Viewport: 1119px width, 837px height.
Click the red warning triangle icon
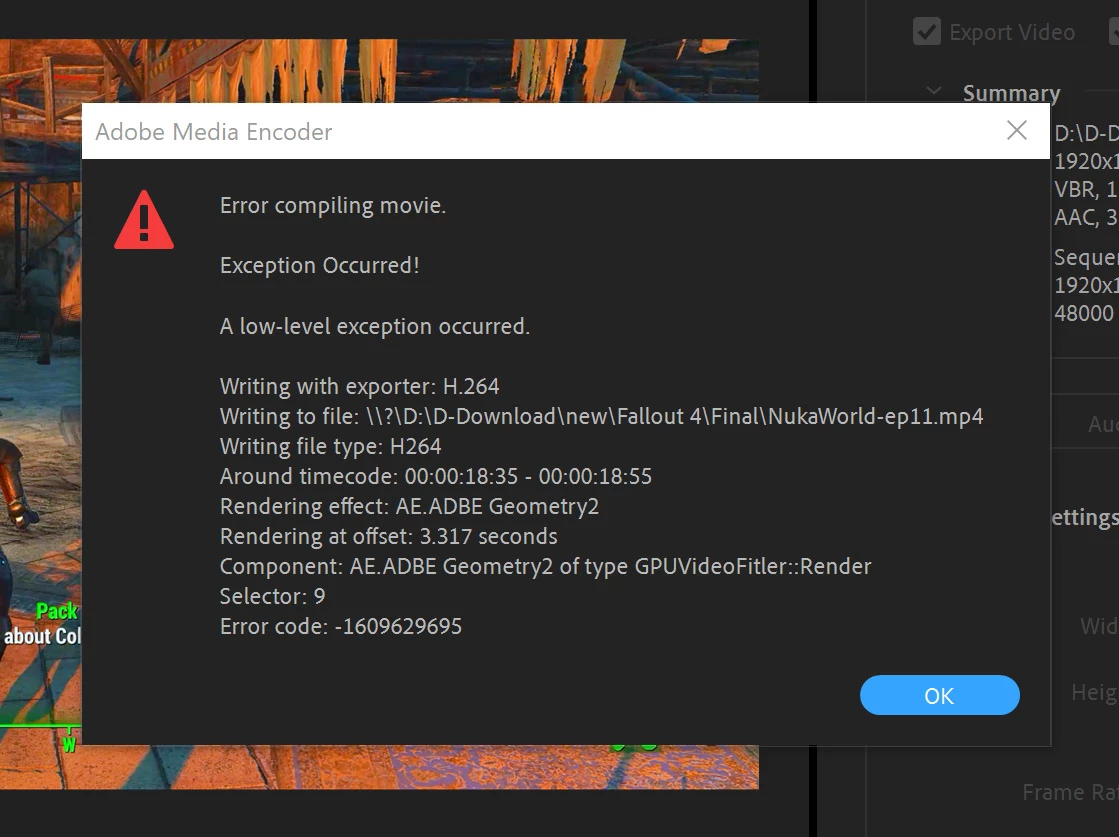pos(144,220)
